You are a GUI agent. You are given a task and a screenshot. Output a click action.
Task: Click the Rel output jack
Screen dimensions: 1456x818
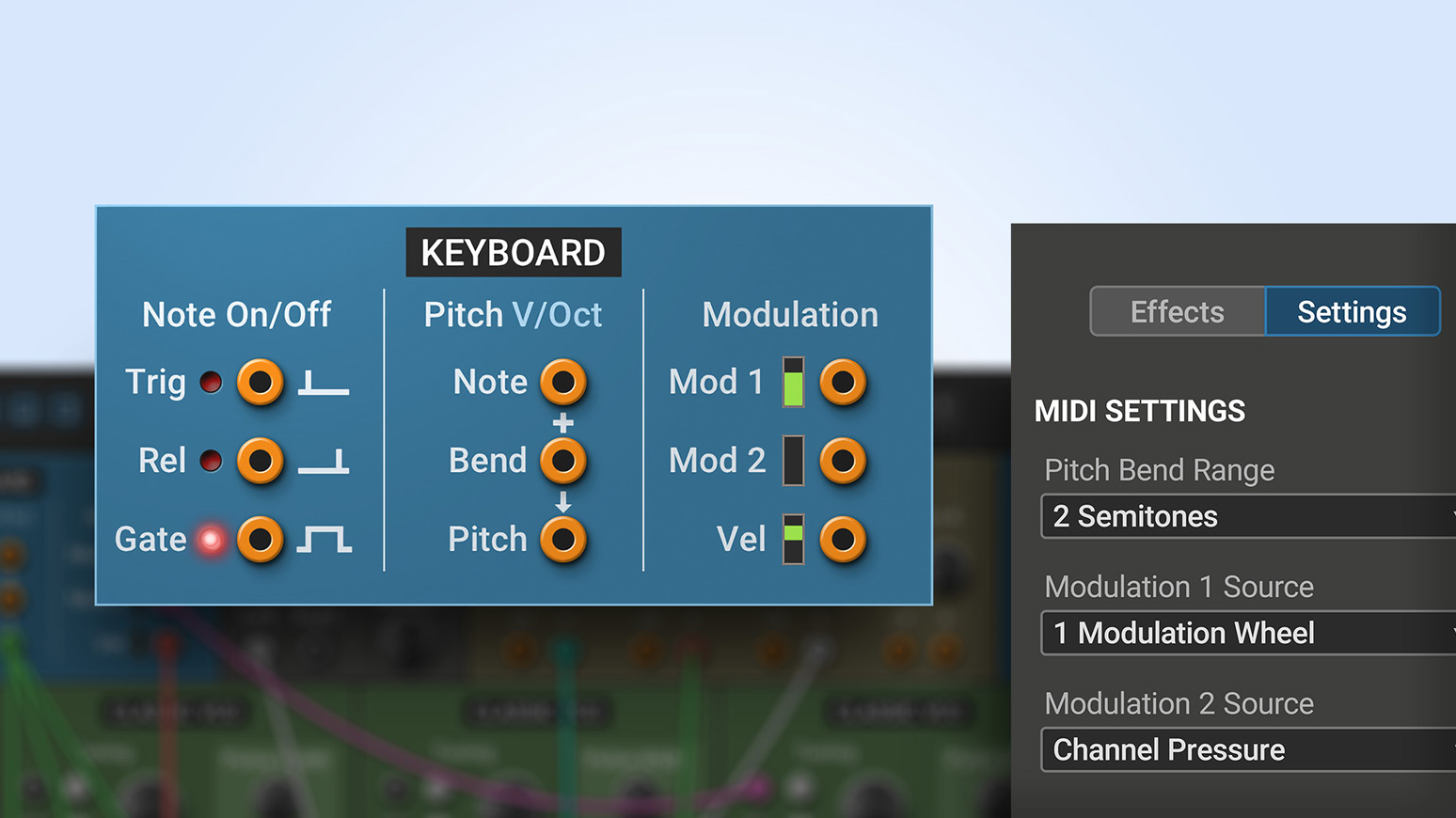pos(260,461)
